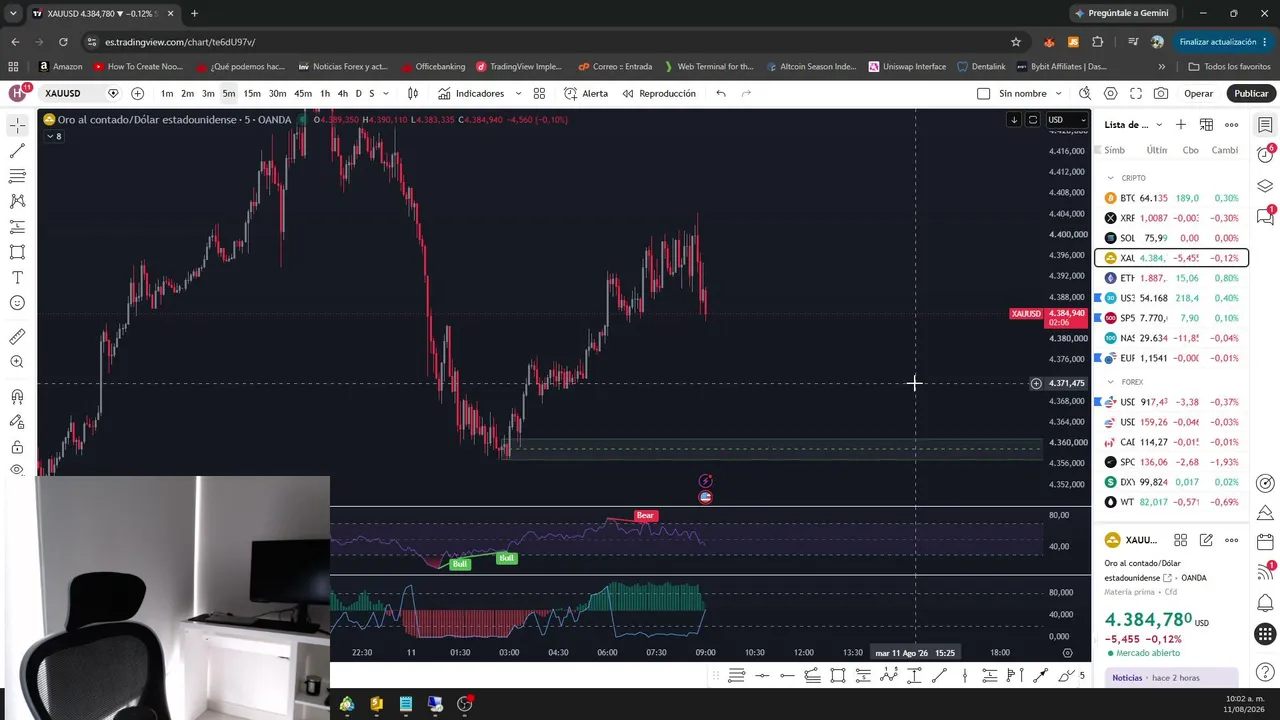
Task: Enter fullscreen chart mode
Action: coord(1136,93)
